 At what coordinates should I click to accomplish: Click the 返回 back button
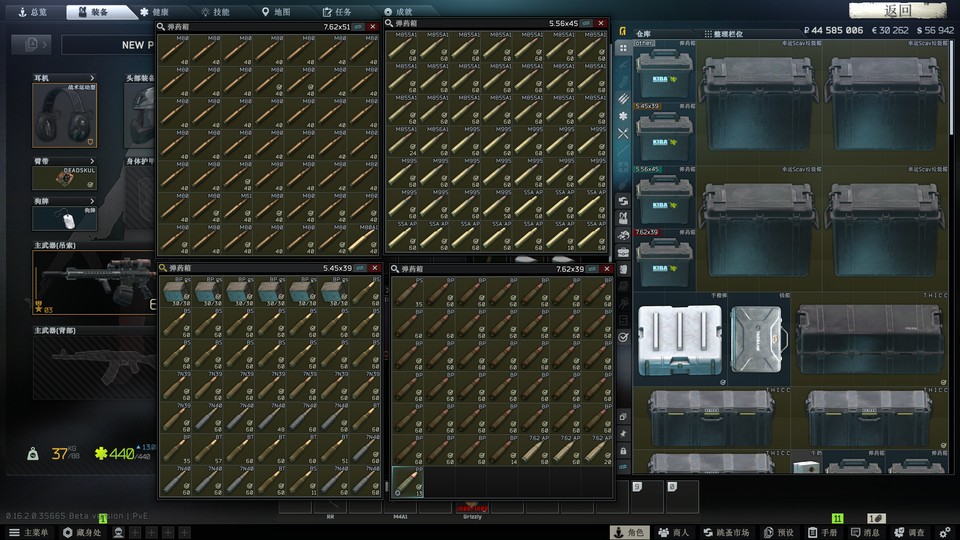click(898, 10)
